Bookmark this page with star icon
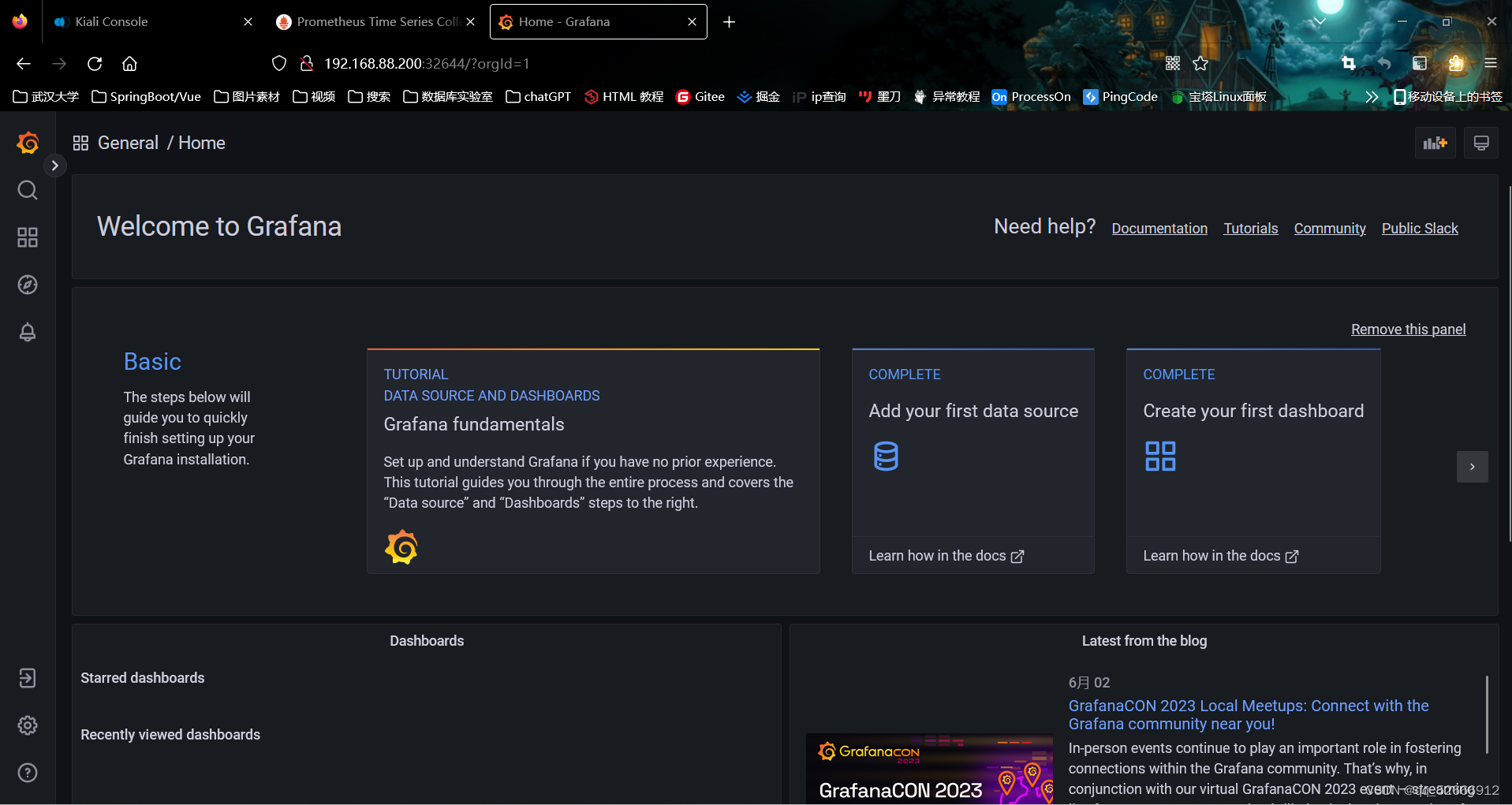Viewport: 1512px width, 805px height. pos(1200,64)
